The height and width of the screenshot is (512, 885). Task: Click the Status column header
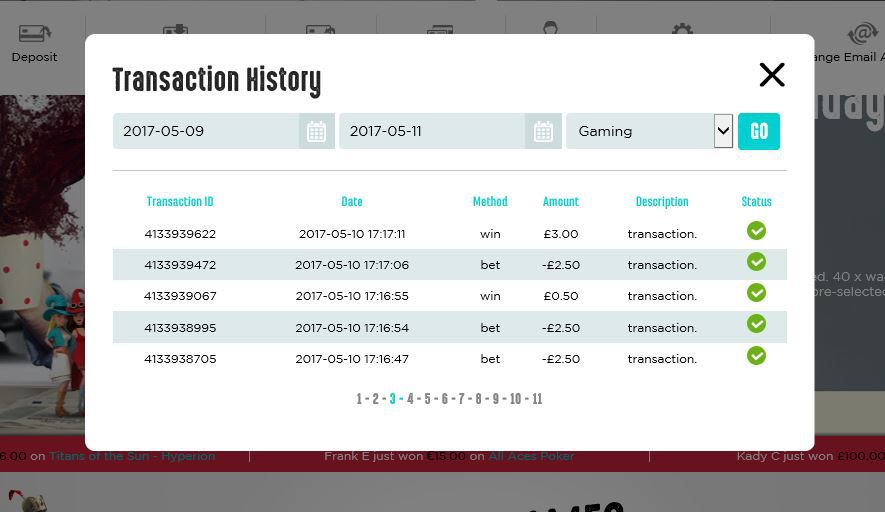click(x=756, y=202)
